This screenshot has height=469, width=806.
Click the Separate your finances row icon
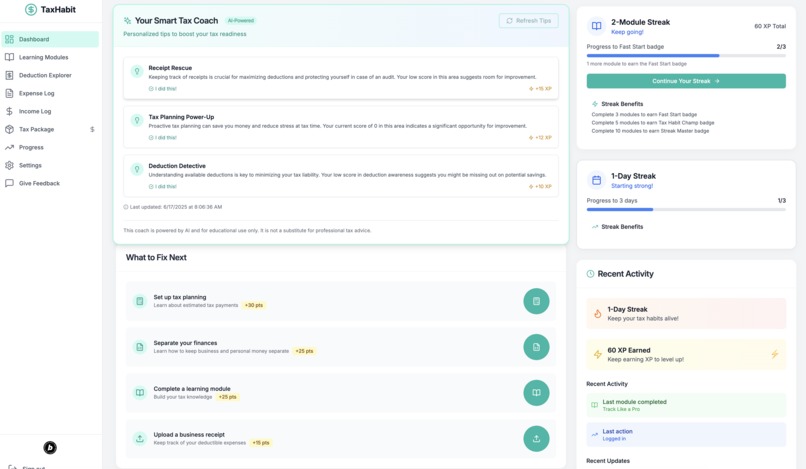pos(140,347)
